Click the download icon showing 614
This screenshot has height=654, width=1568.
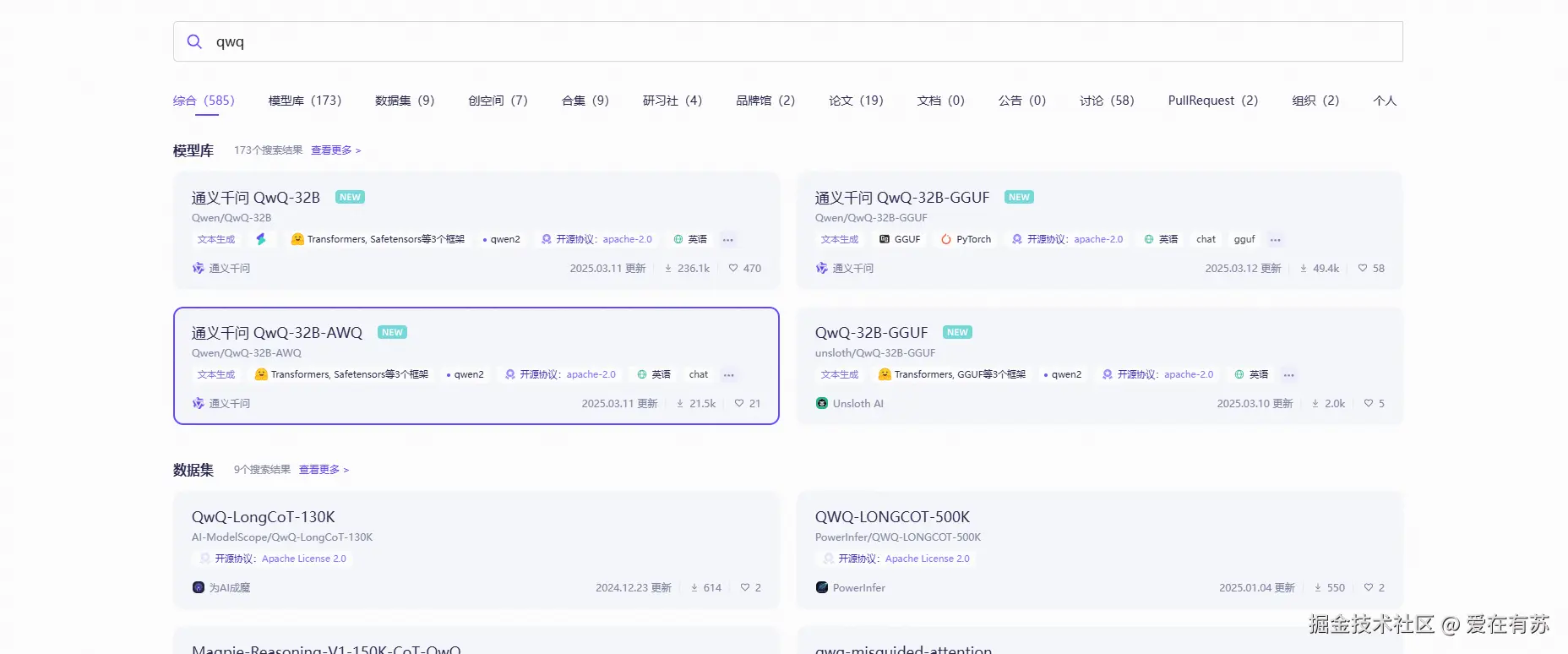[694, 587]
